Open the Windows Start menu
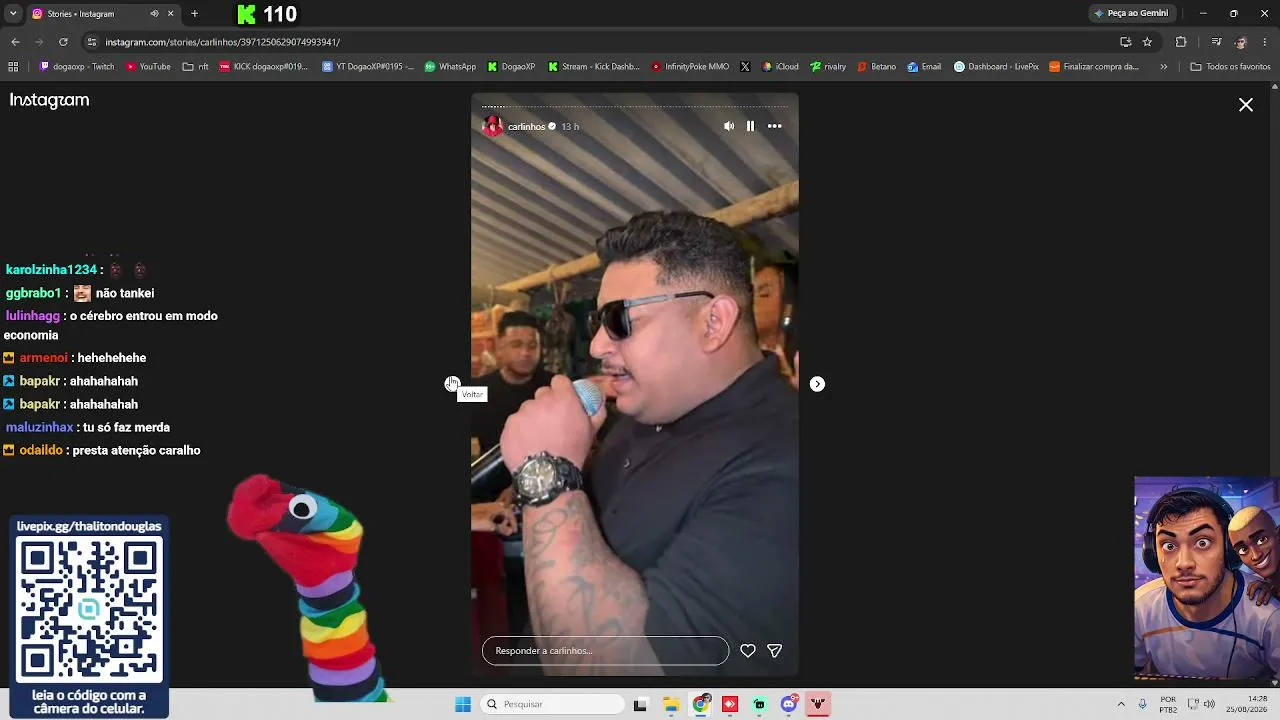The image size is (1280, 720). pos(463,704)
